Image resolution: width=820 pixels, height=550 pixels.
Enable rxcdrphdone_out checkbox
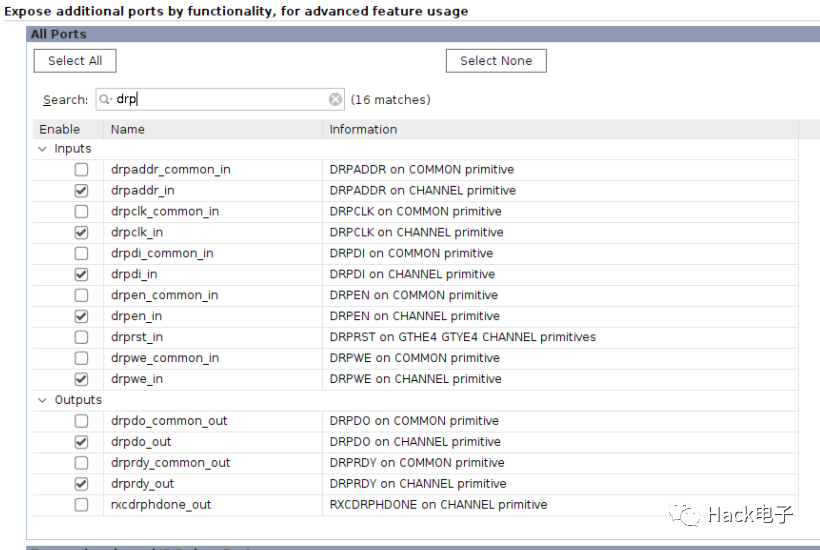pyautogui.click(x=81, y=505)
